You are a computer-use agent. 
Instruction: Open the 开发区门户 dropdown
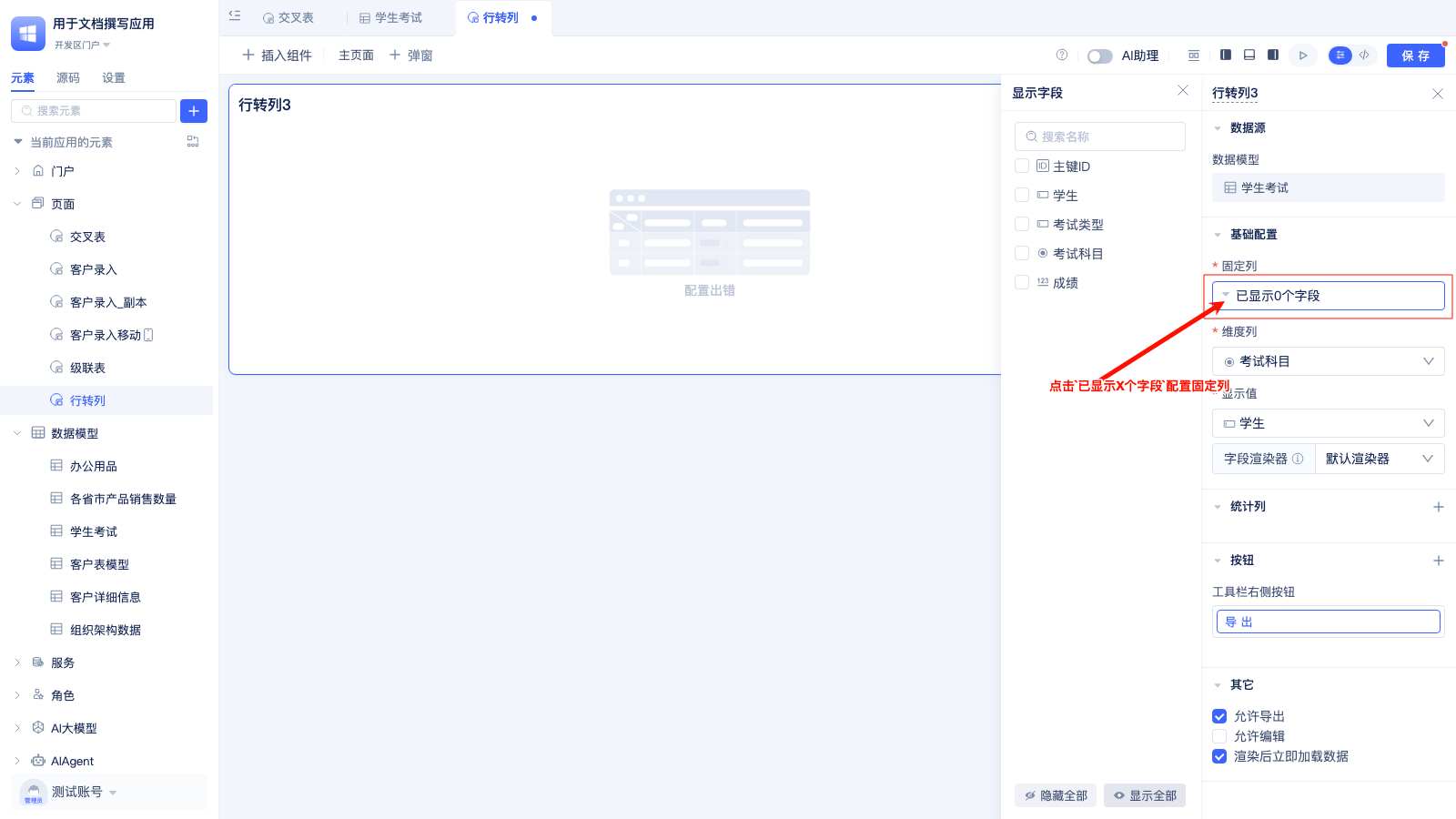pyautogui.click(x=82, y=45)
